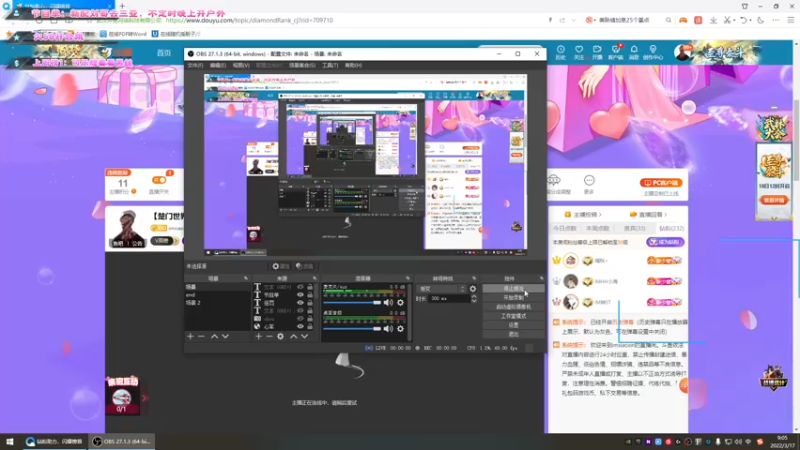800x450 pixels.
Task: Adjust 麦克风/Aux volume slider
Action: (x=352, y=303)
